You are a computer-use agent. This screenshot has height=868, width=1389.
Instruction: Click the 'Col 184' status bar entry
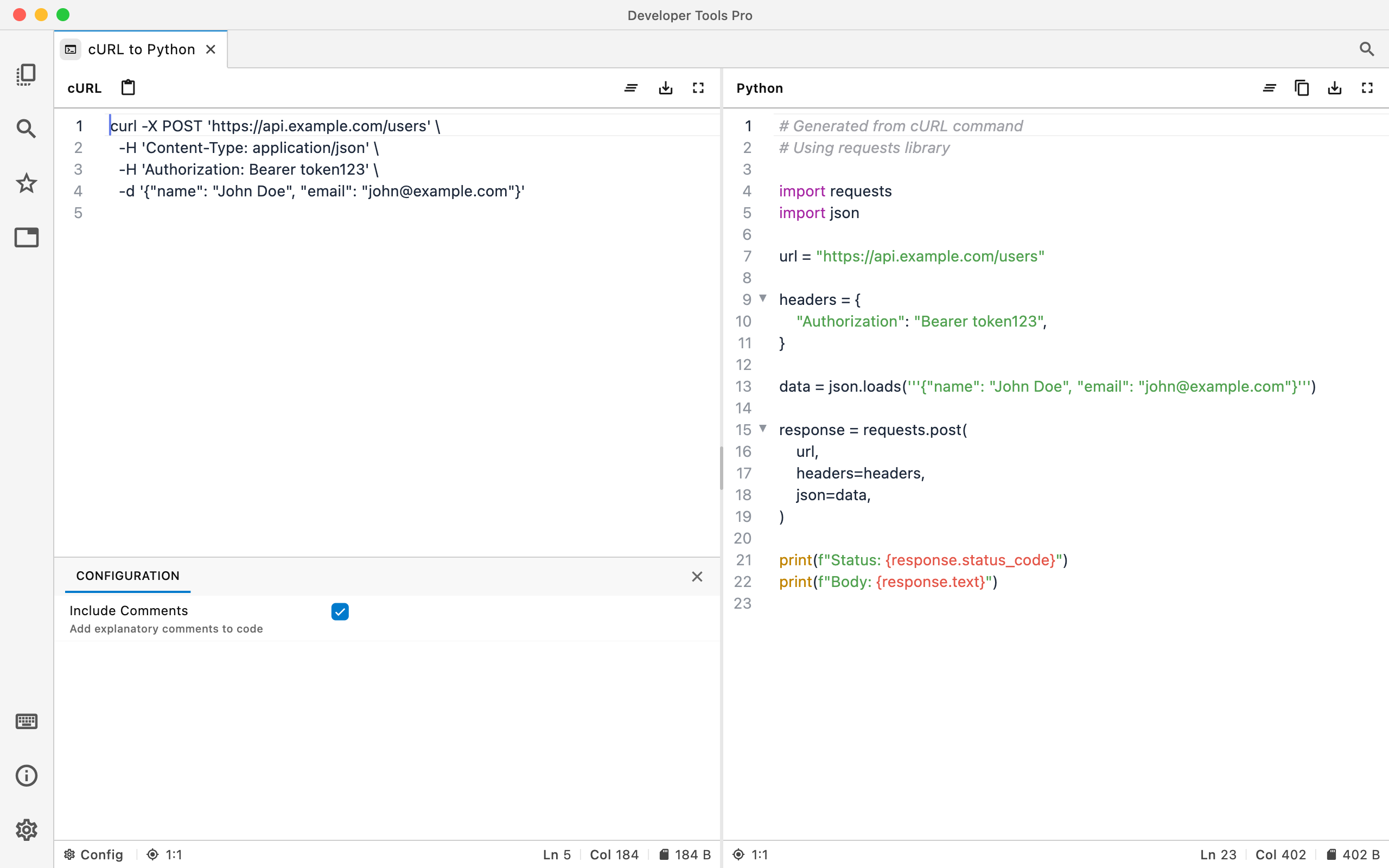tap(614, 854)
